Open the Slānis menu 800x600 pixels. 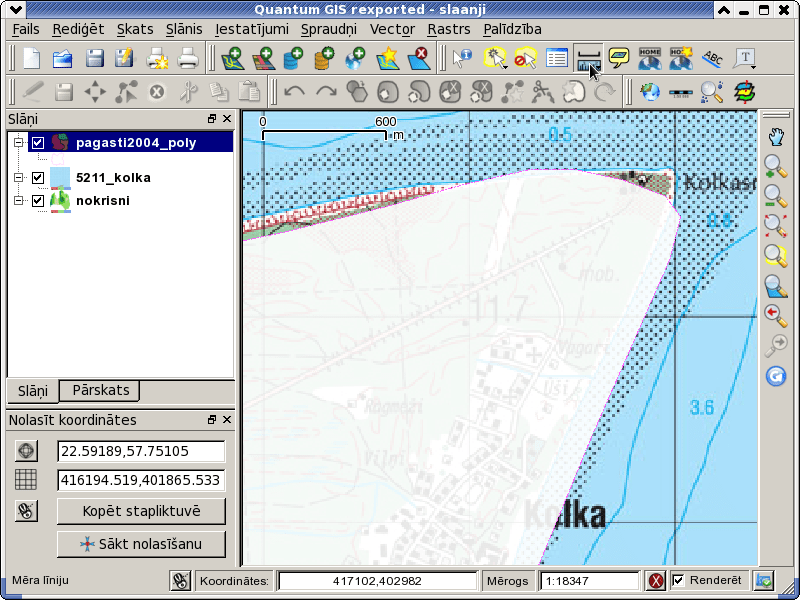[184, 29]
